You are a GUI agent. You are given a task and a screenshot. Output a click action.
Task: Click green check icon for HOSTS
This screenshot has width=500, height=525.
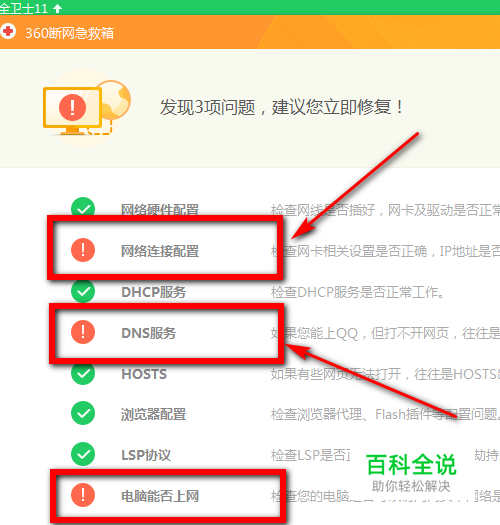[x=83, y=374]
